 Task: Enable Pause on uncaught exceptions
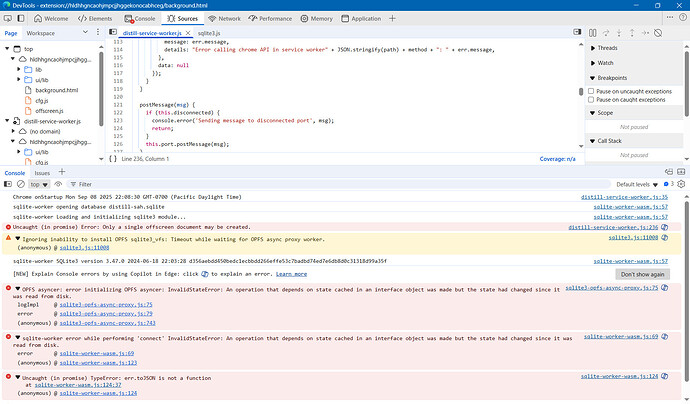pos(591,91)
